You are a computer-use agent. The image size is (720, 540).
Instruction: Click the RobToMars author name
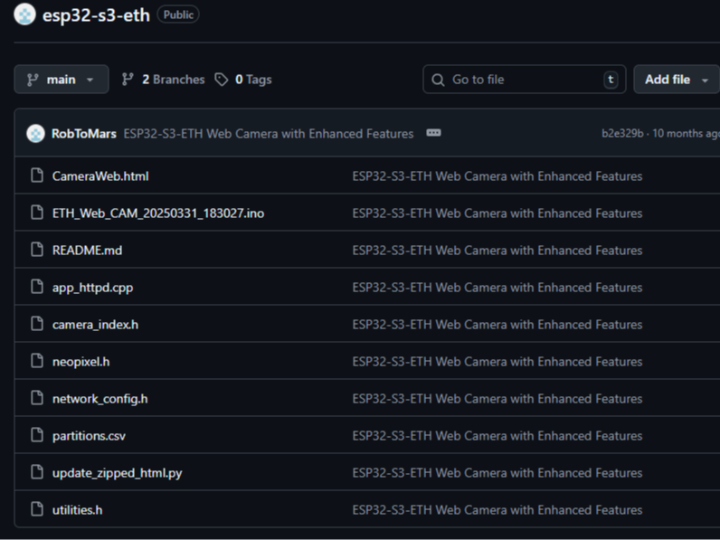(x=84, y=134)
